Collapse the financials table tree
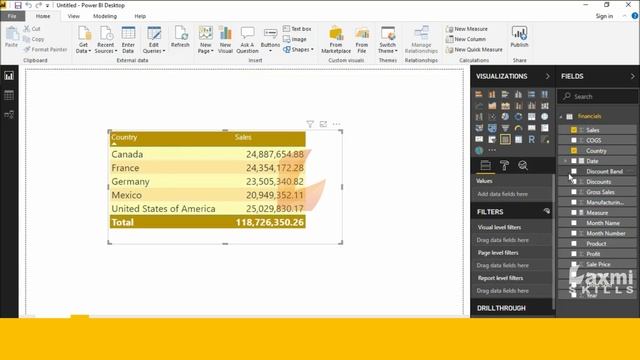 (x=561, y=117)
